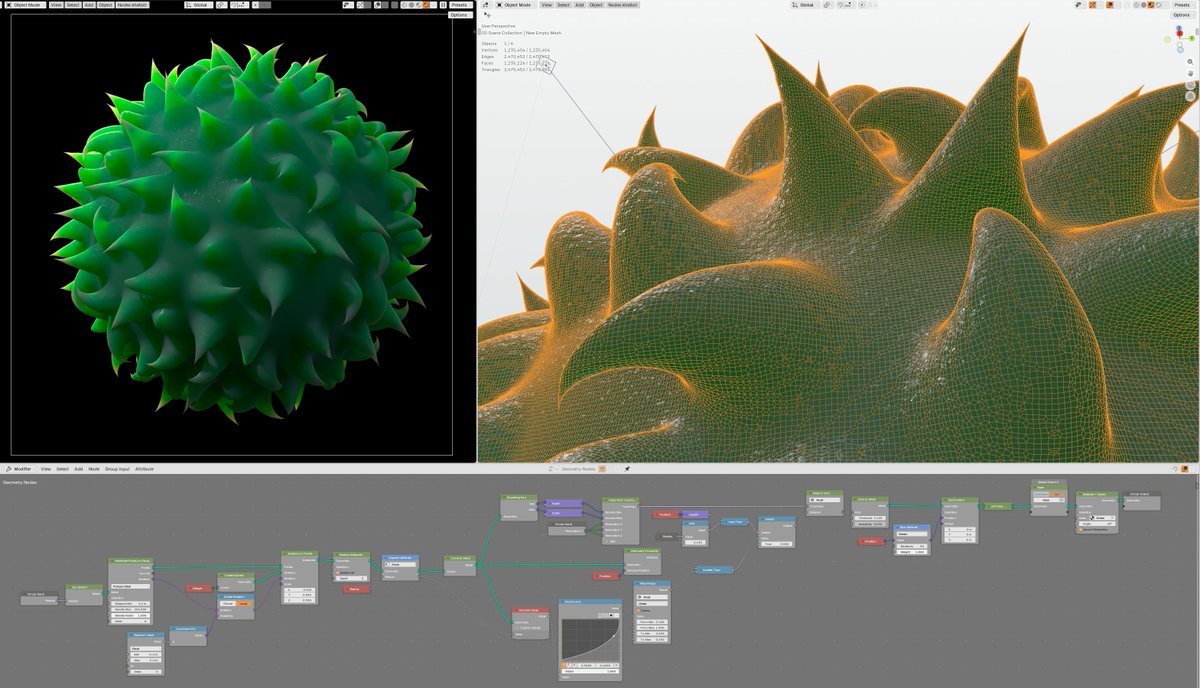Screen dimensions: 1200x688
Task: Select solid shading in left viewport
Action: point(411,5)
